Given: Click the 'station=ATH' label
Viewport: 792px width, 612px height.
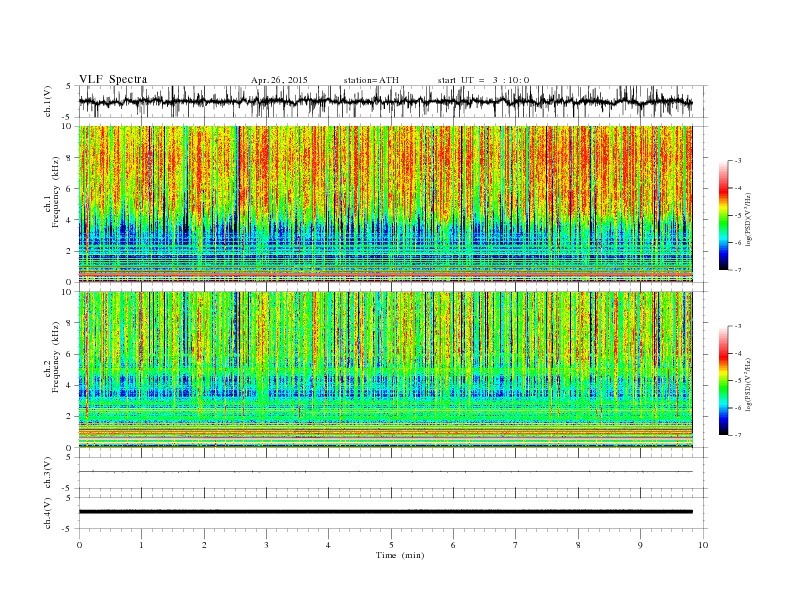Looking at the screenshot, I should coord(371,80).
